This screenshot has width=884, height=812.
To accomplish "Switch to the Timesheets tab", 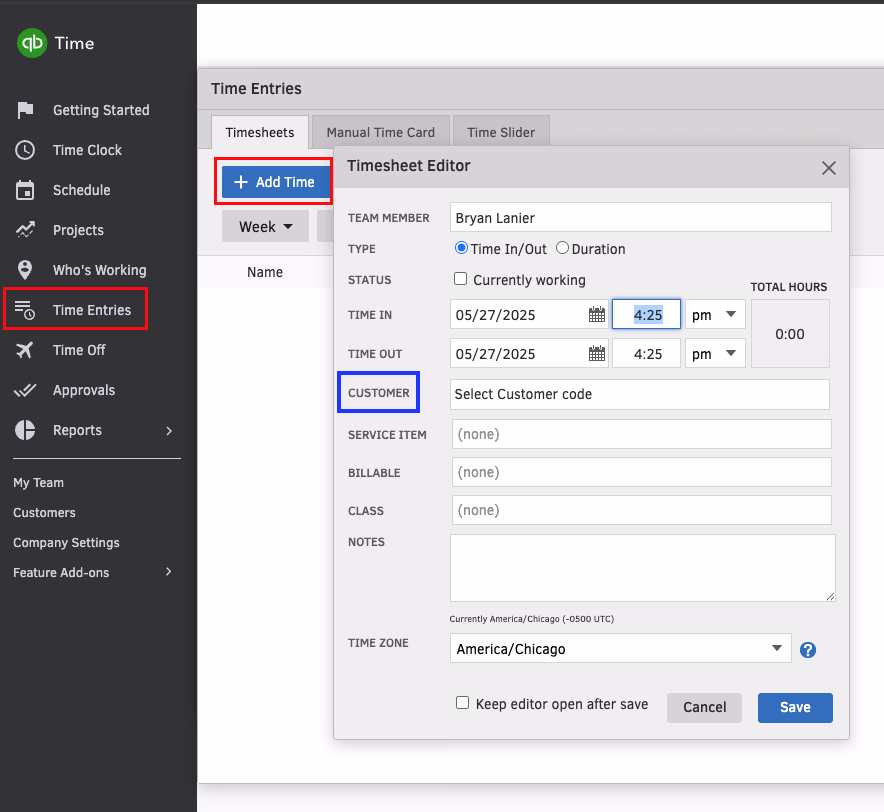I will 260,133.
